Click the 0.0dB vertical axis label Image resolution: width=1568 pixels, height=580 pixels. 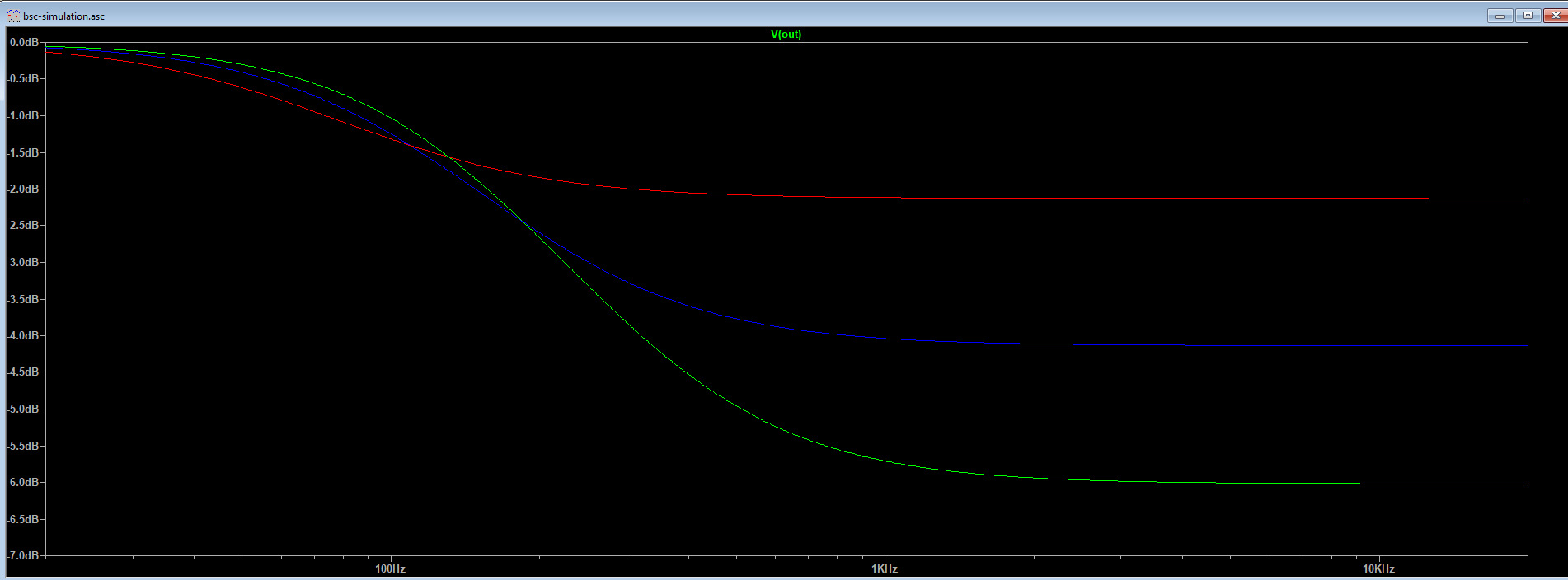24,42
